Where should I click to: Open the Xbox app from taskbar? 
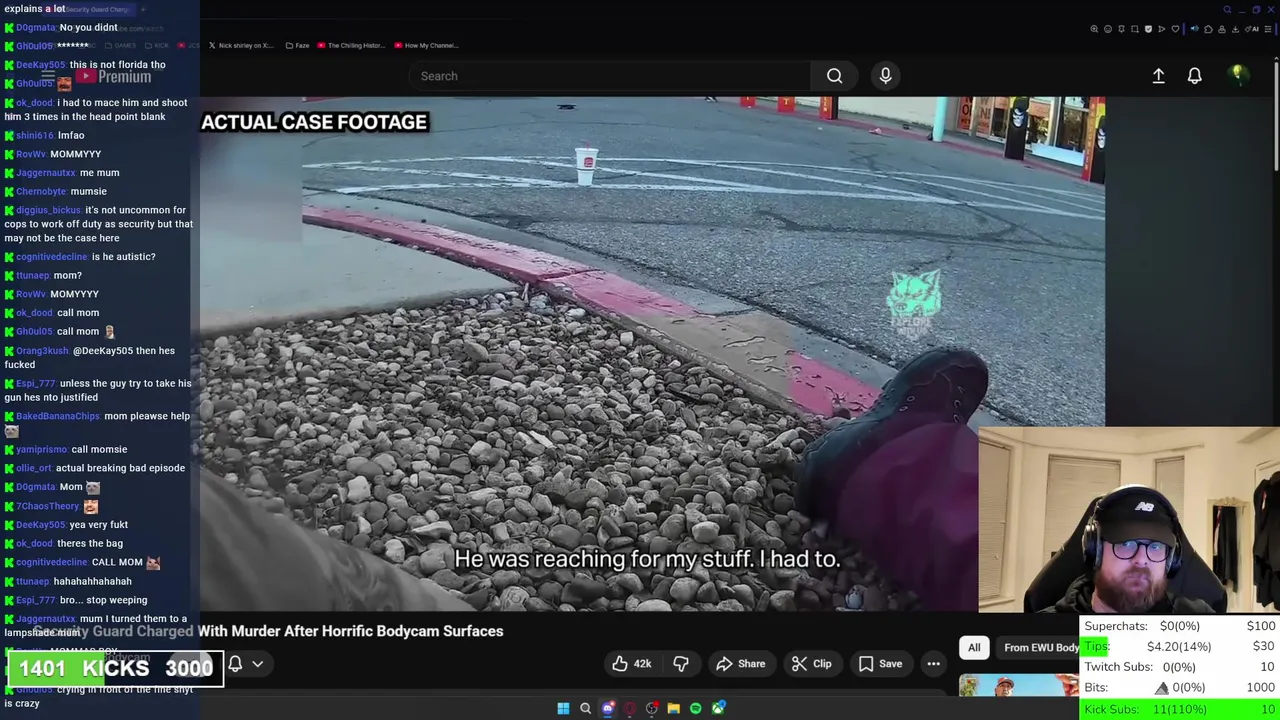pos(718,708)
